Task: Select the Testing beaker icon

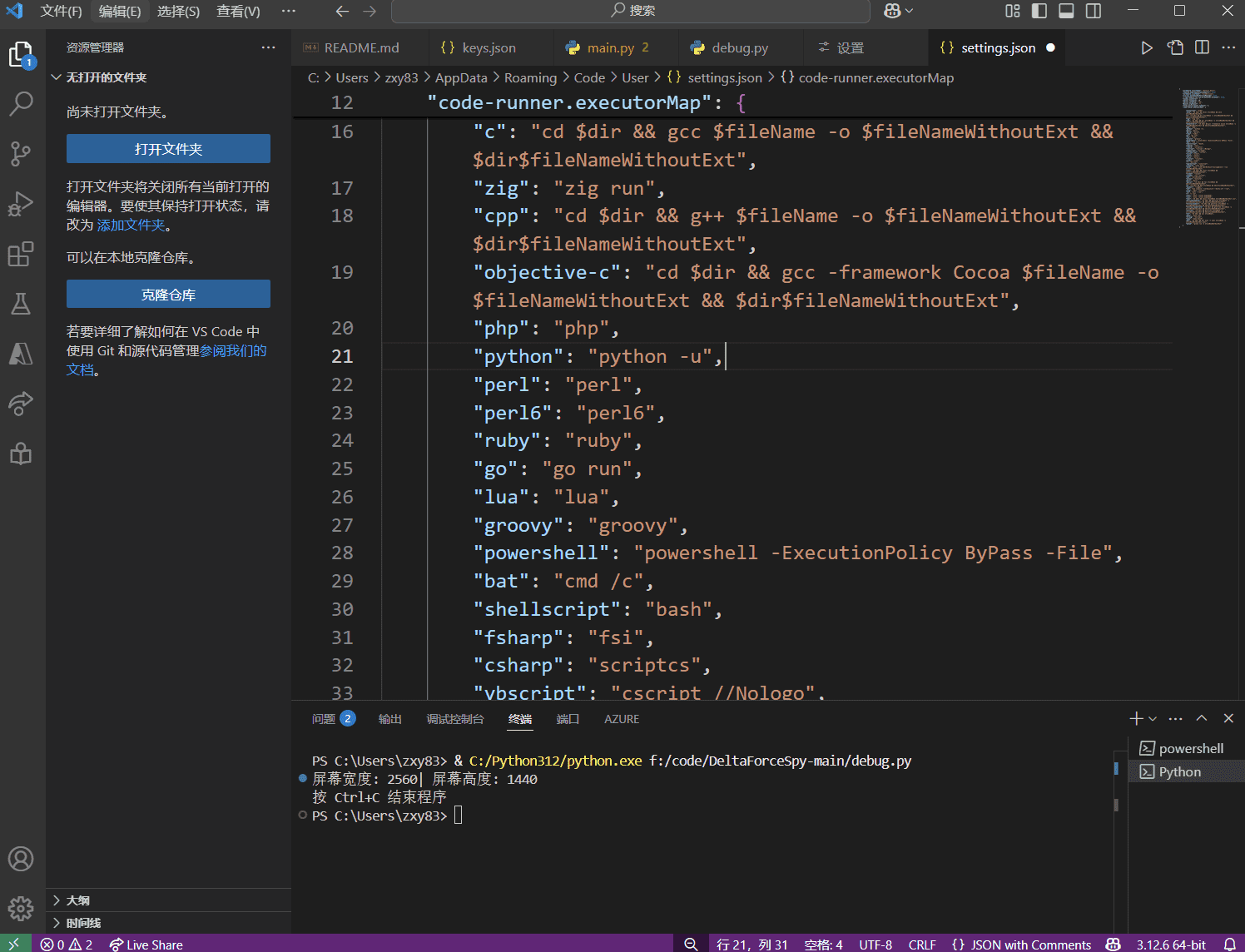Action: click(21, 304)
